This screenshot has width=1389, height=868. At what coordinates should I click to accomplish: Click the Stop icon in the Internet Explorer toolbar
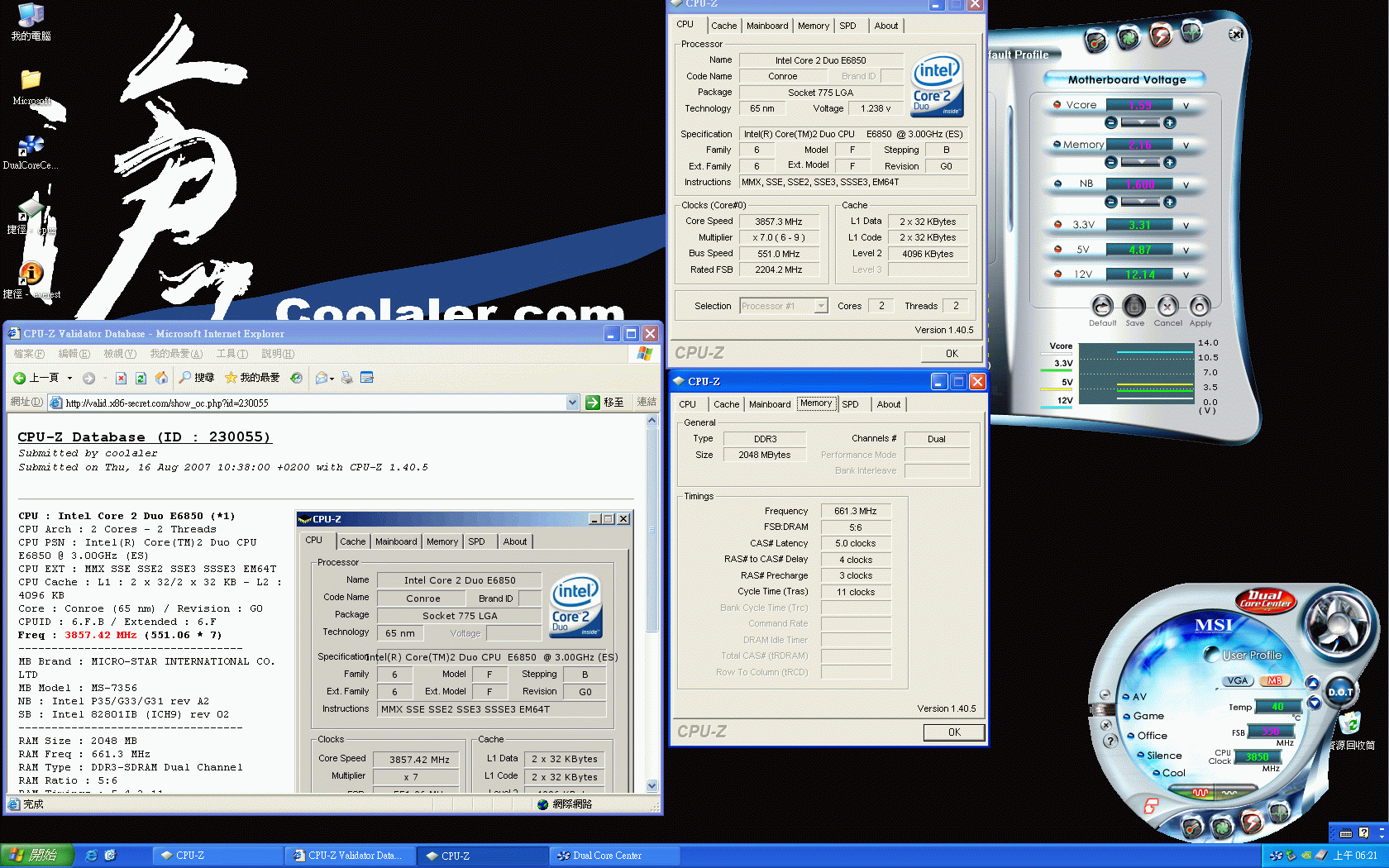coord(121,378)
